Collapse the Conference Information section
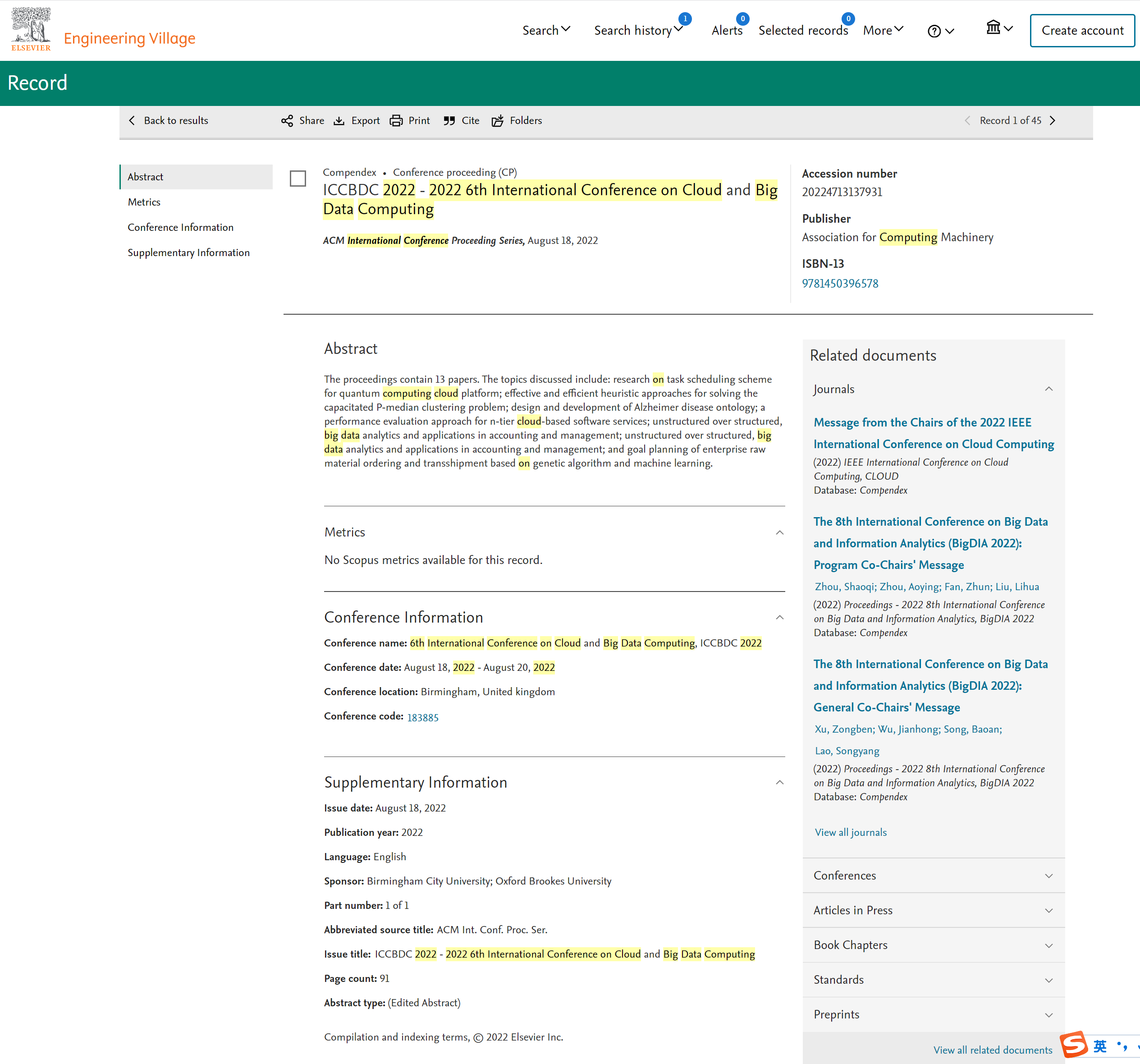The image size is (1140, 1064). [x=779, y=617]
